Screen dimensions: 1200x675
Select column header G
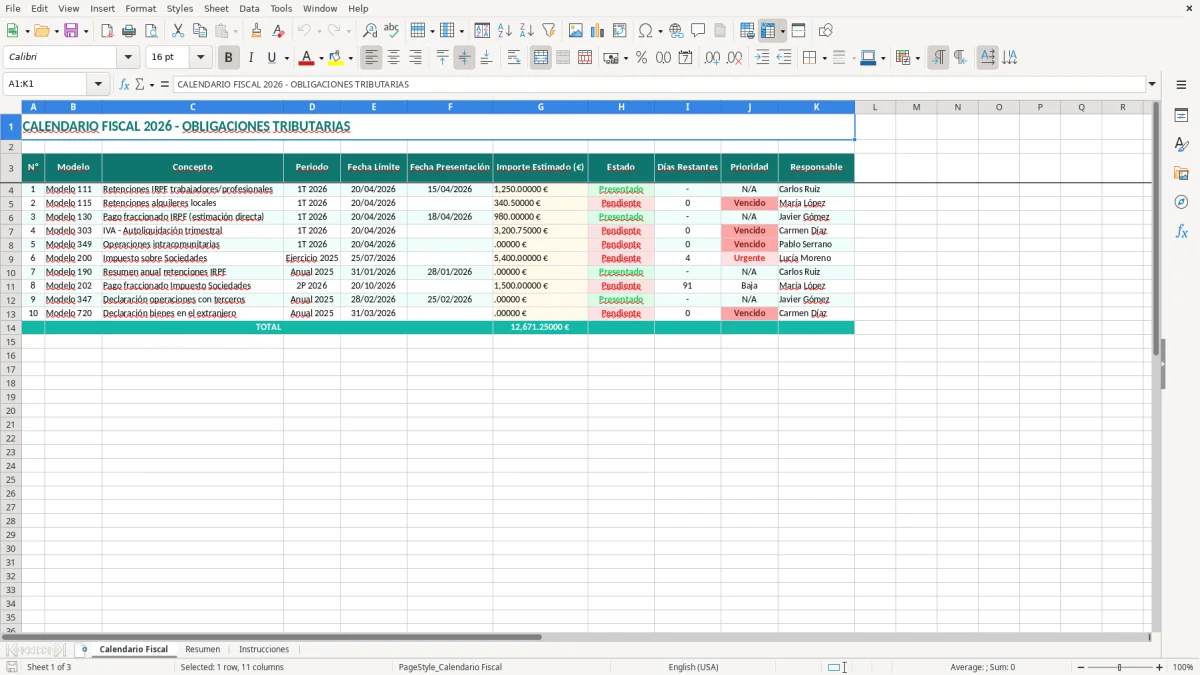point(541,107)
